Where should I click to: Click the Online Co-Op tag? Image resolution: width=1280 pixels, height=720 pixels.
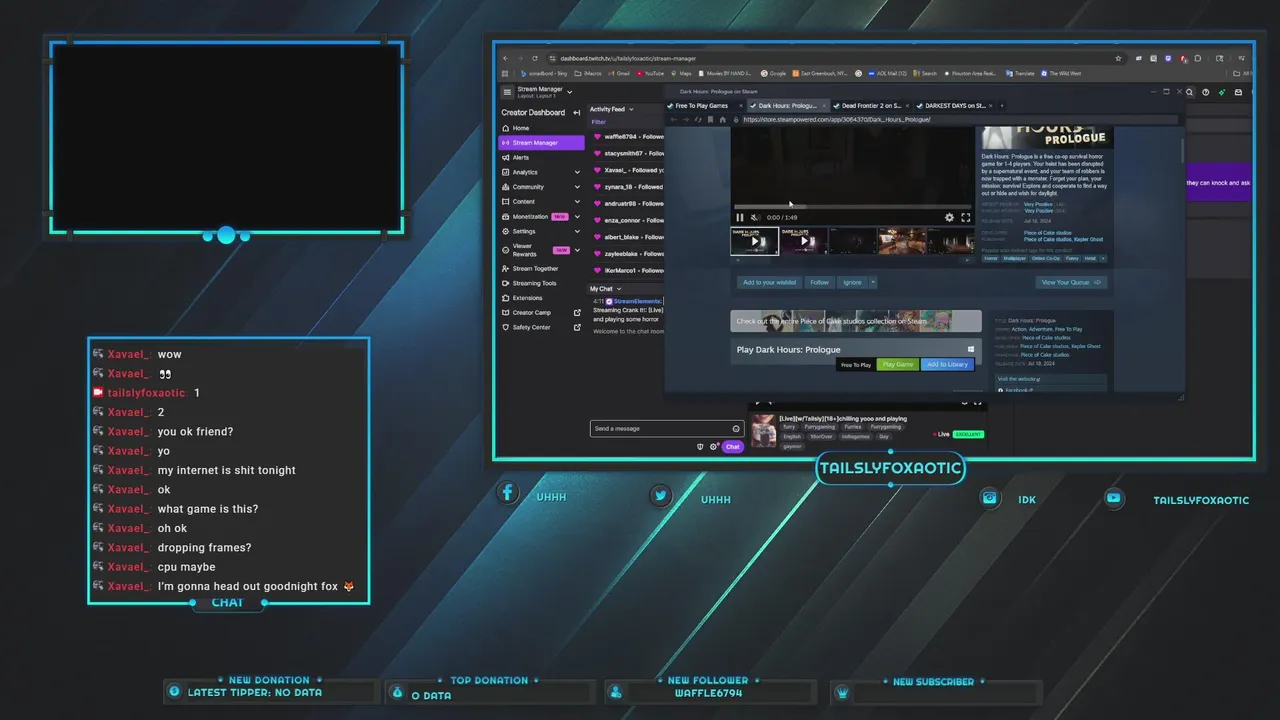[x=1046, y=258]
